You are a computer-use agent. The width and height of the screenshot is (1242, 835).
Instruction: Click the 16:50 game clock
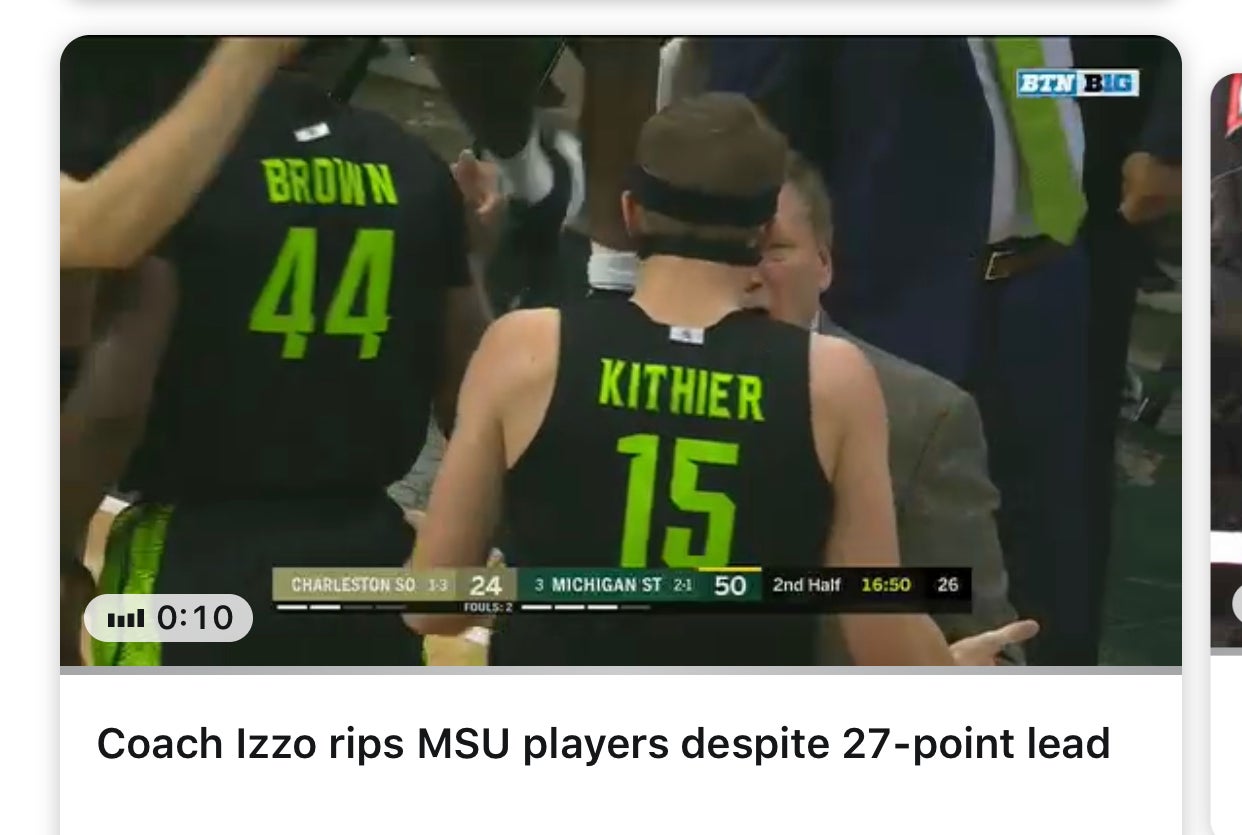tap(885, 585)
